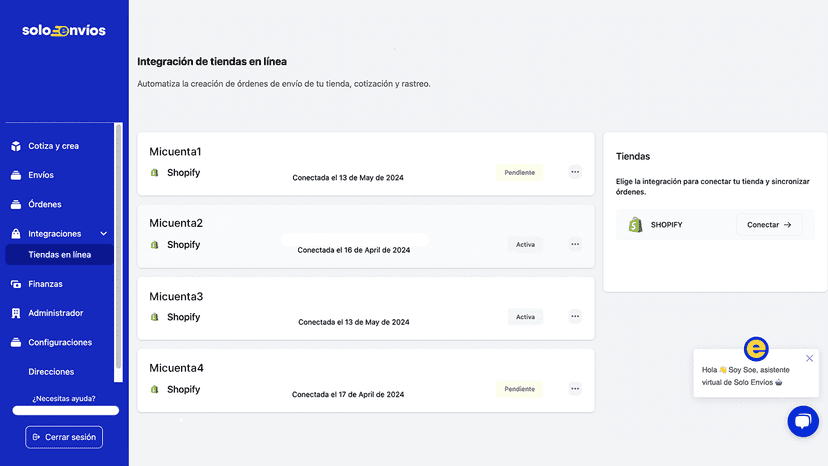Click the Shopify icon in Micuenta3 card
Screen dimensions: 828x466
[x=154, y=317]
